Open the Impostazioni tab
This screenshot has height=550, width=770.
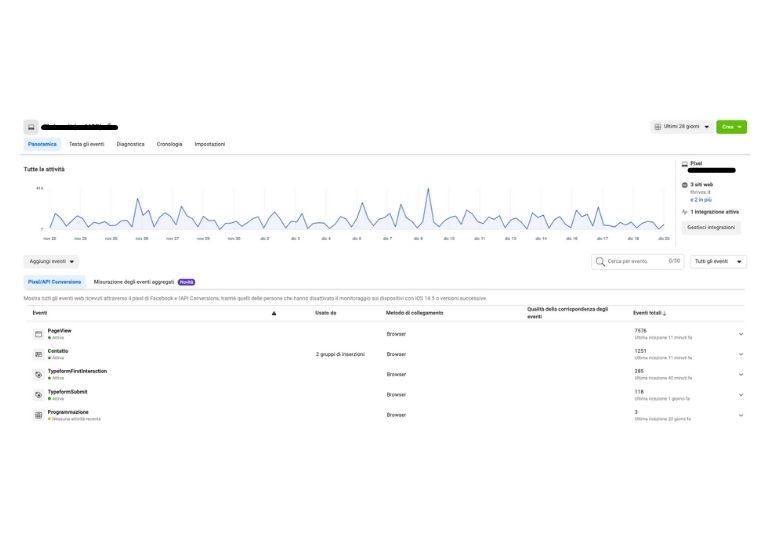click(x=210, y=144)
